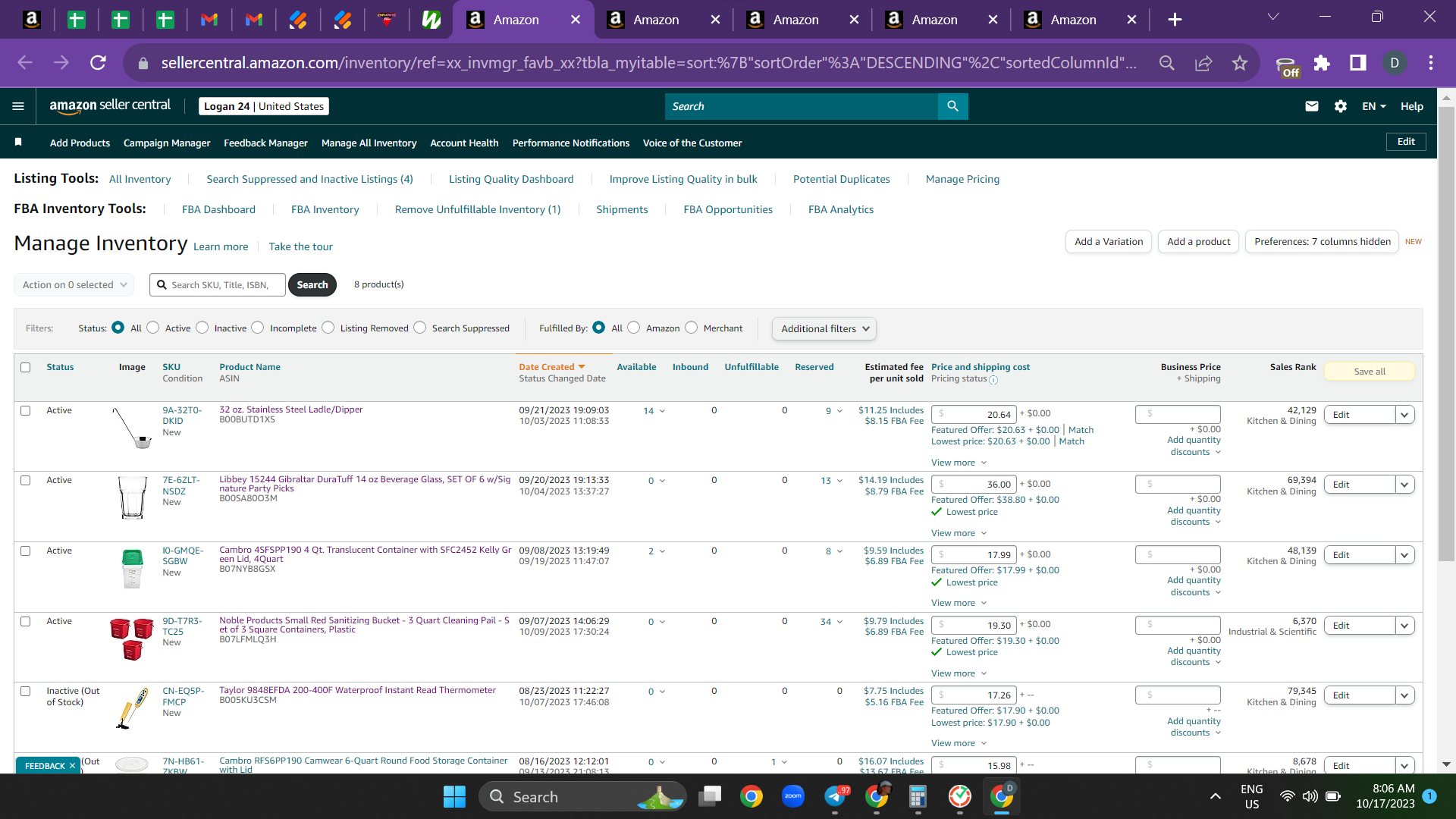Open the messages envelope icon
Viewport: 1456px width, 819px height.
1311,106
